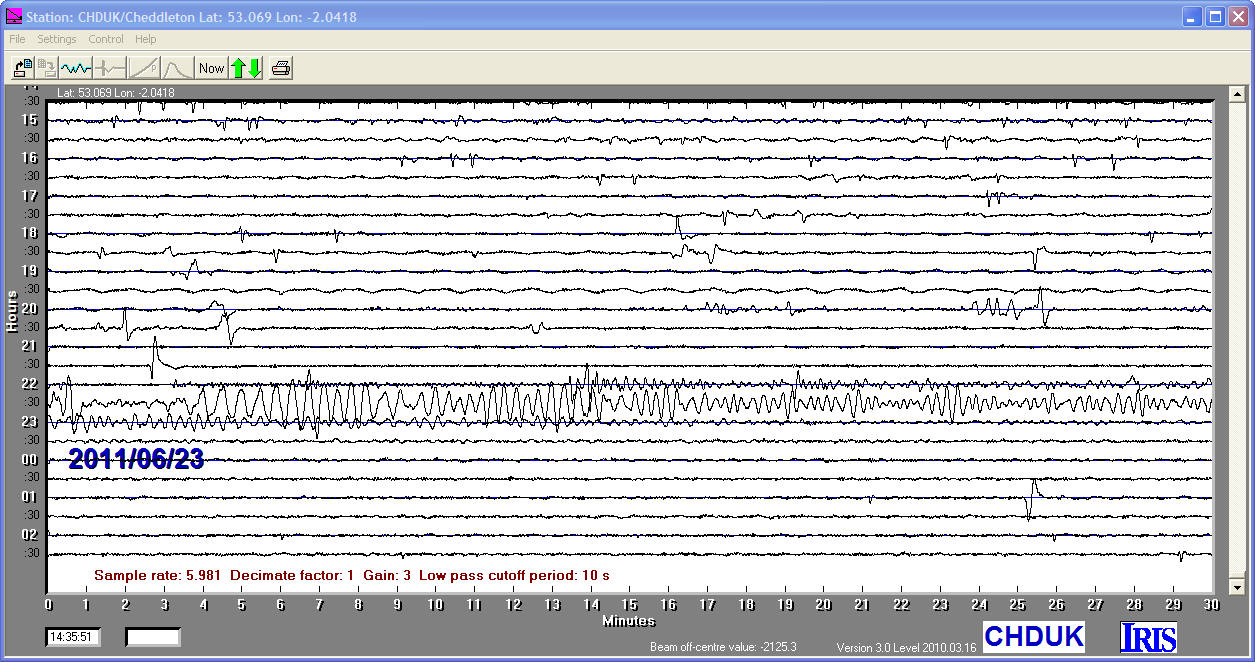Minimize the window

click(x=1192, y=17)
